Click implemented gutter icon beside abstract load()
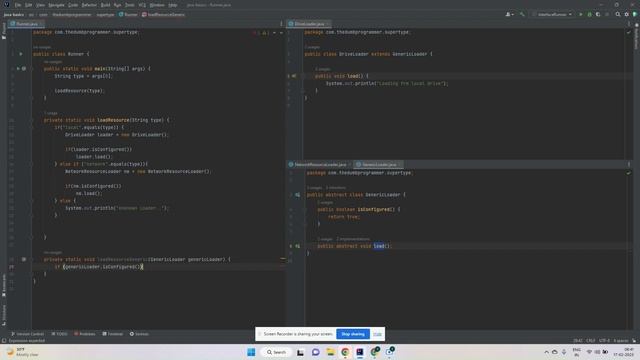Image resolution: width=640 pixels, height=360 pixels. tap(298, 246)
